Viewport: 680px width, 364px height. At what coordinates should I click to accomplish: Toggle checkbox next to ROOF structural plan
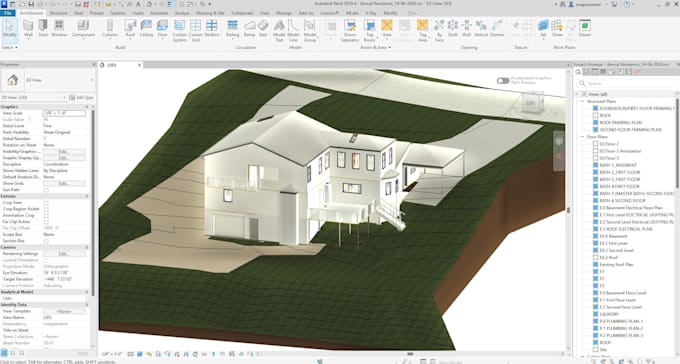pyautogui.click(x=595, y=115)
